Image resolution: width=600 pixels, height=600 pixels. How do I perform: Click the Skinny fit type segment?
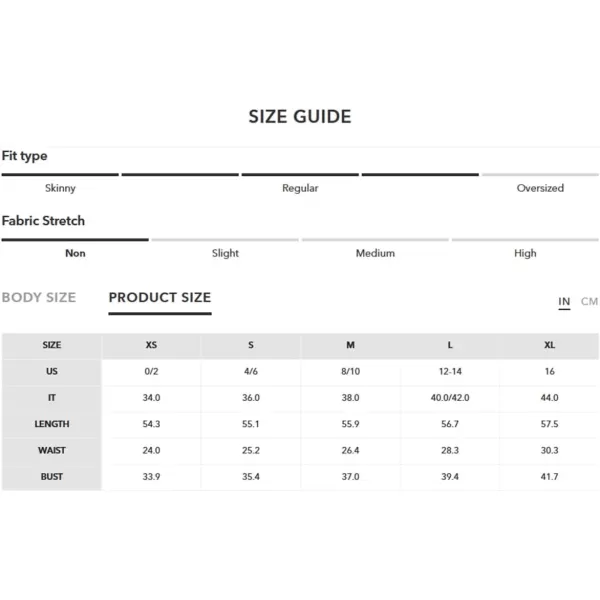pos(60,188)
